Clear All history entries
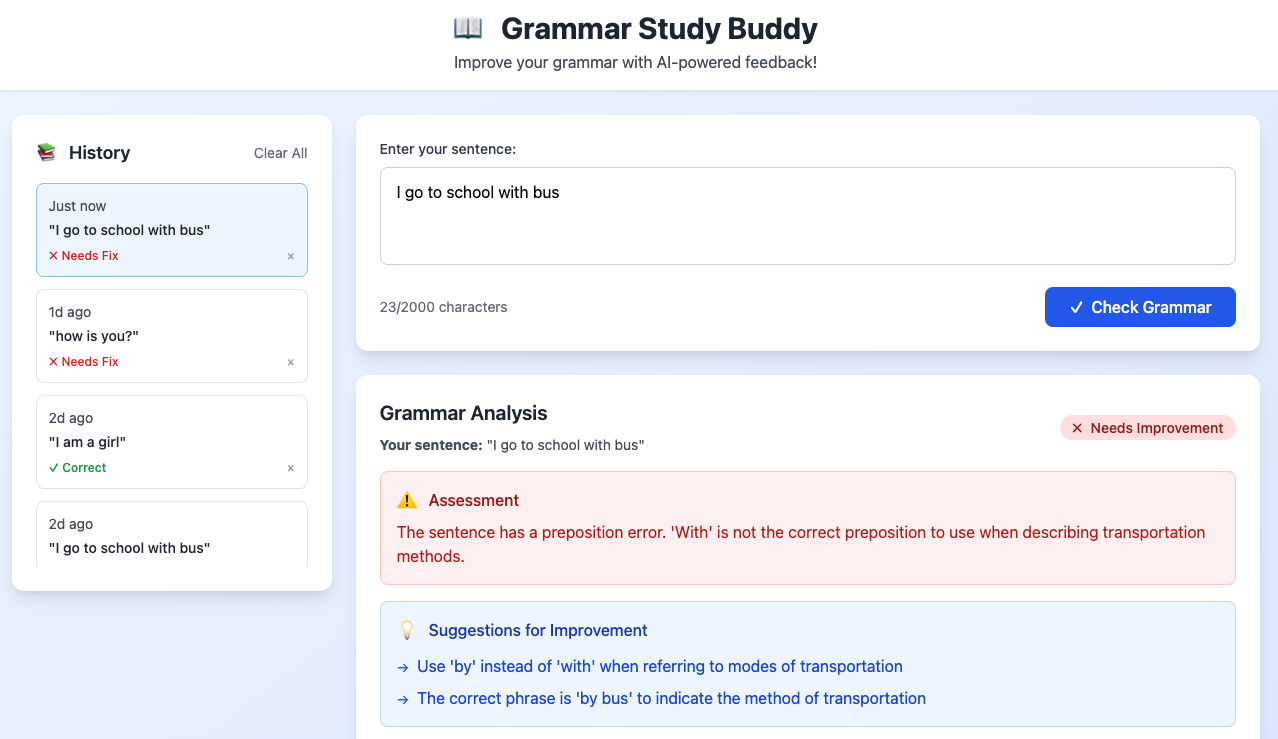Screen dimensions: 1278x739 [280, 153]
